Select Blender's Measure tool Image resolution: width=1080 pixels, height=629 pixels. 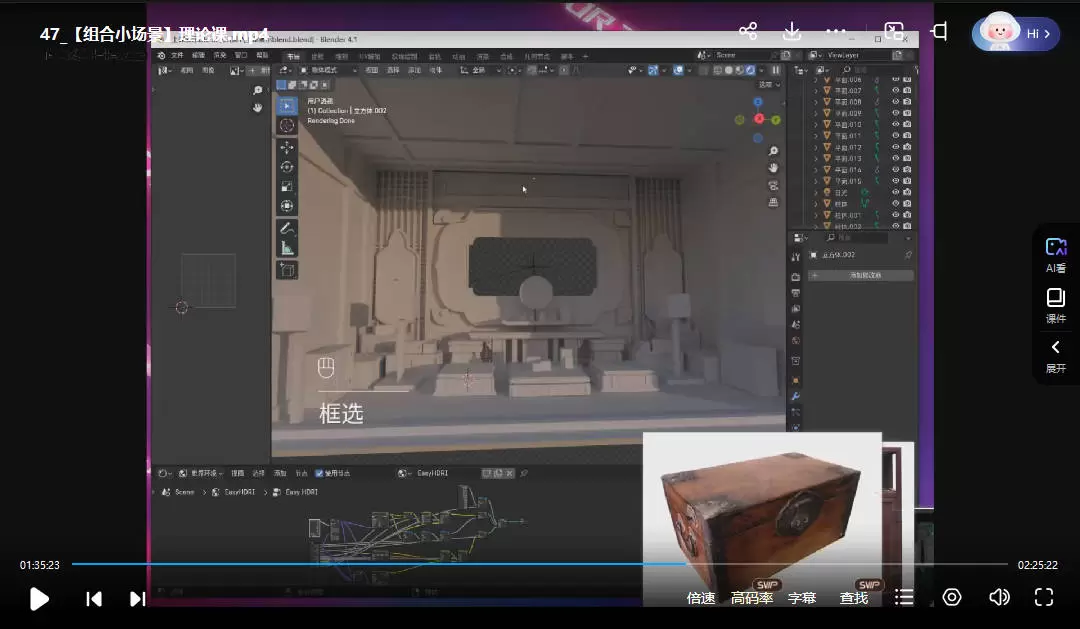(287, 248)
